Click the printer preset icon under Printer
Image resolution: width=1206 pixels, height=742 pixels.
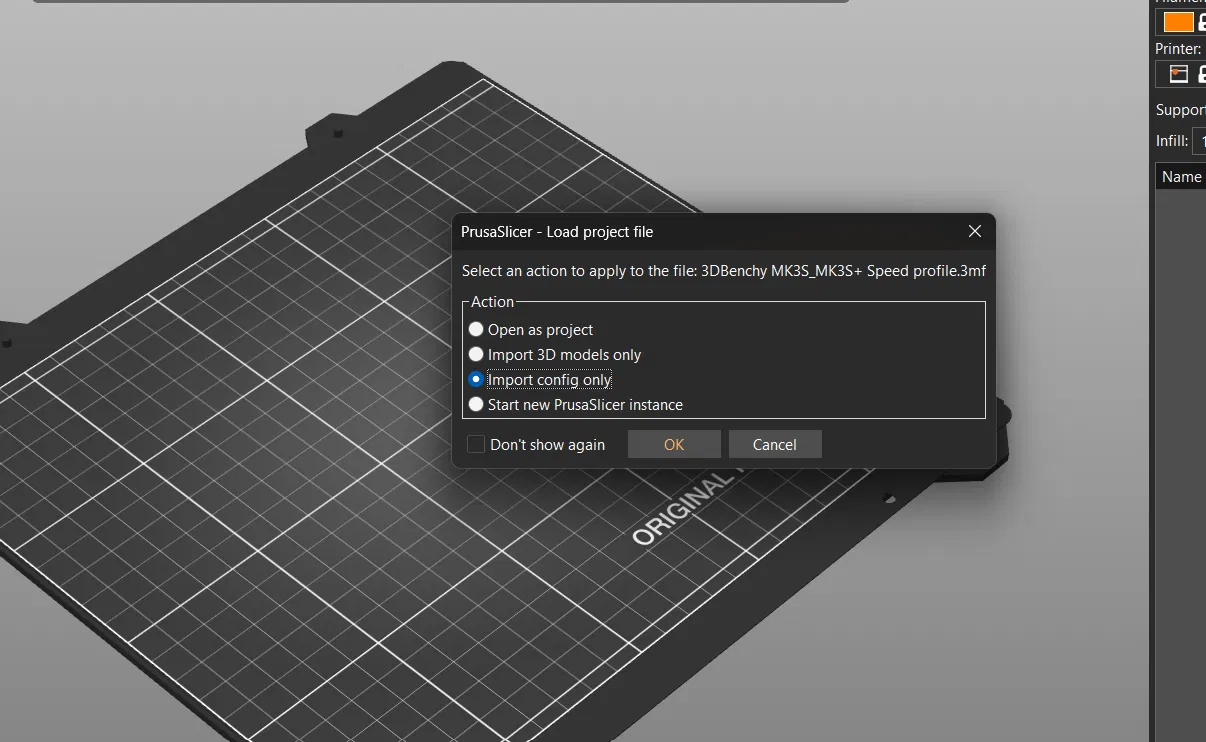tap(1179, 74)
